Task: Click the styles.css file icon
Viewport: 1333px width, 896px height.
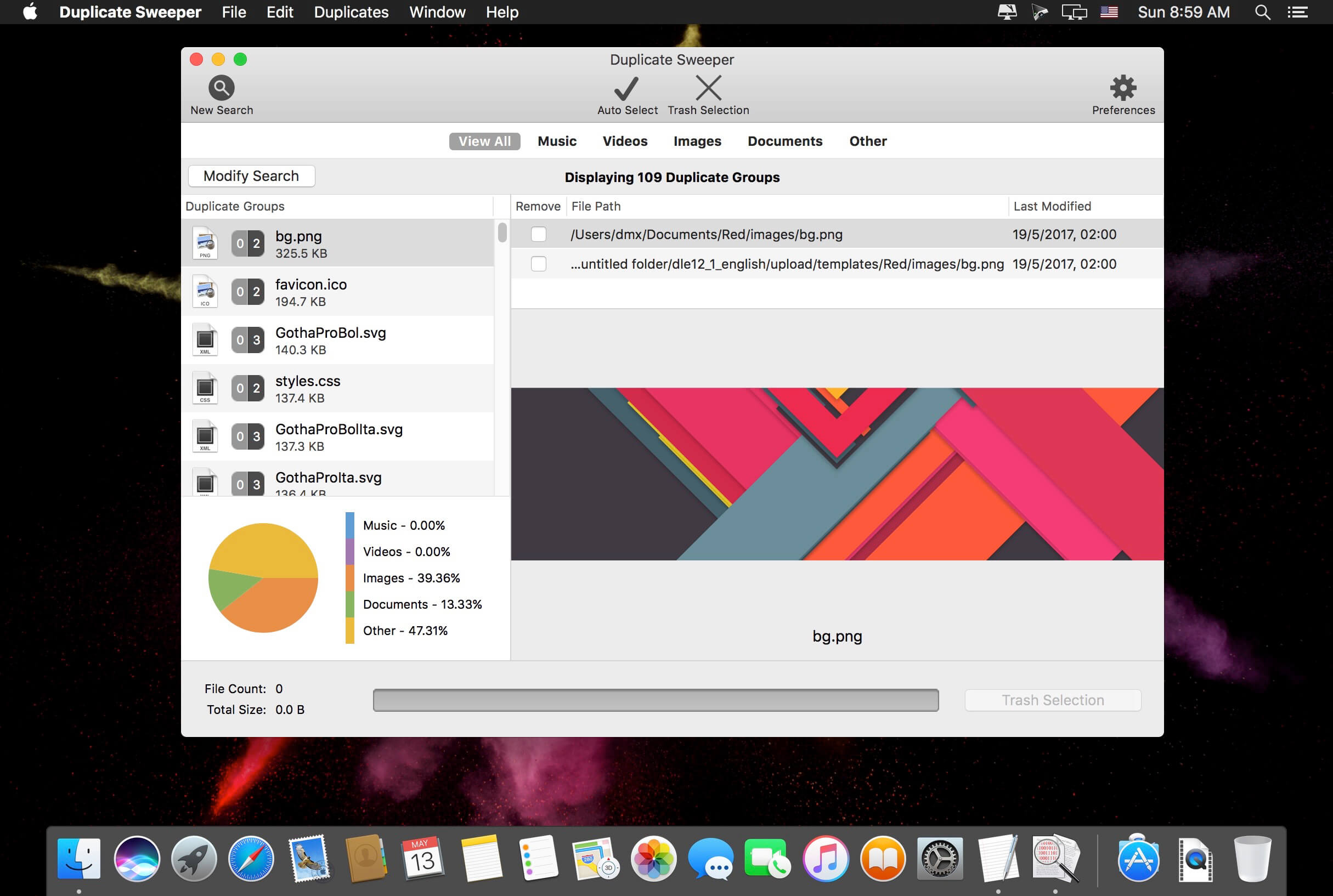Action: click(x=205, y=388)
